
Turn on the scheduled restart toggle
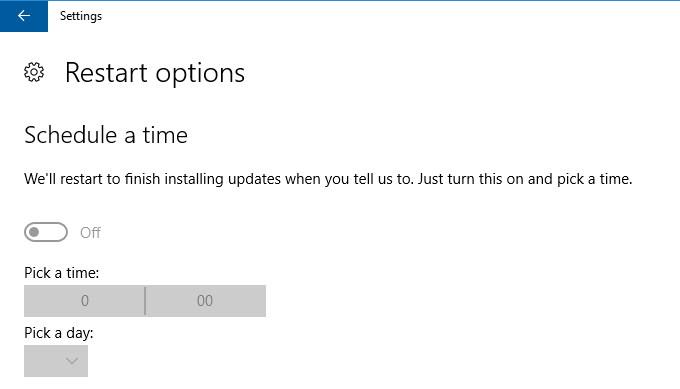pos(46,232)
